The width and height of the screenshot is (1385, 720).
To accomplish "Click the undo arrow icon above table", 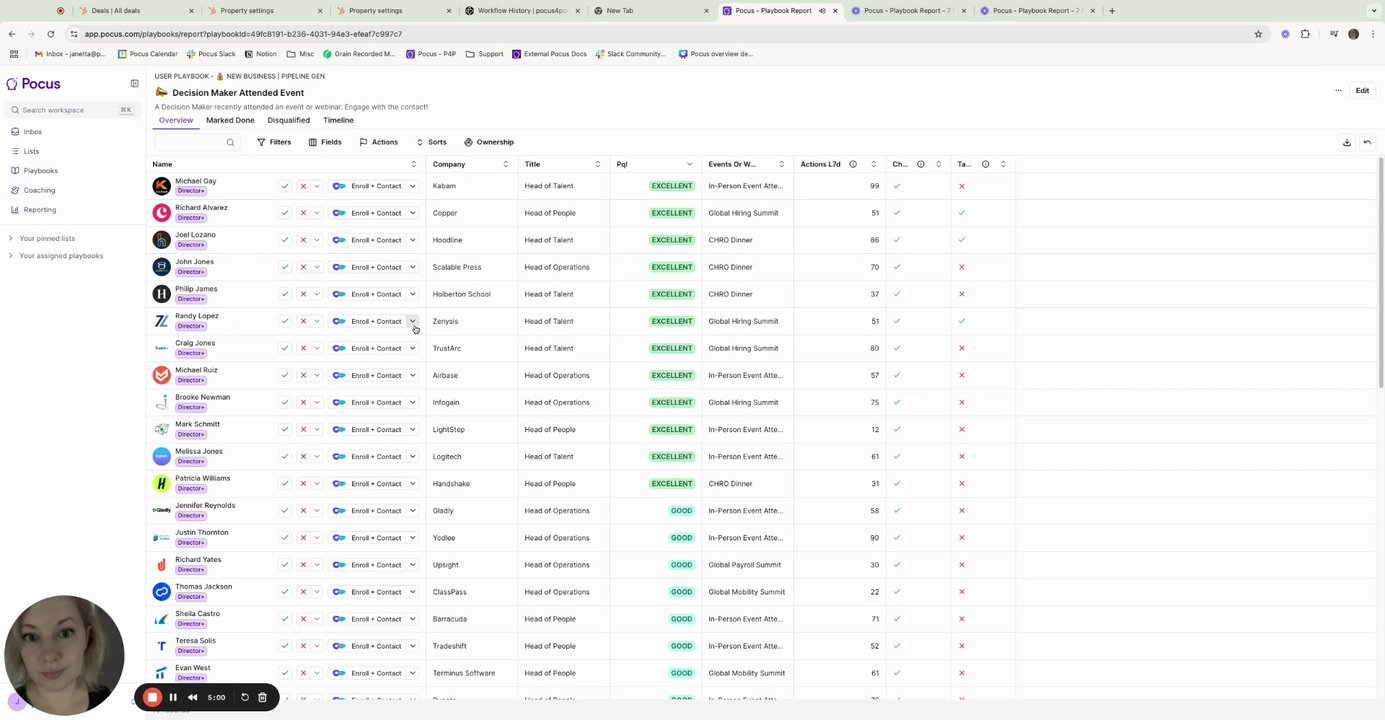I will point(1367,142).
